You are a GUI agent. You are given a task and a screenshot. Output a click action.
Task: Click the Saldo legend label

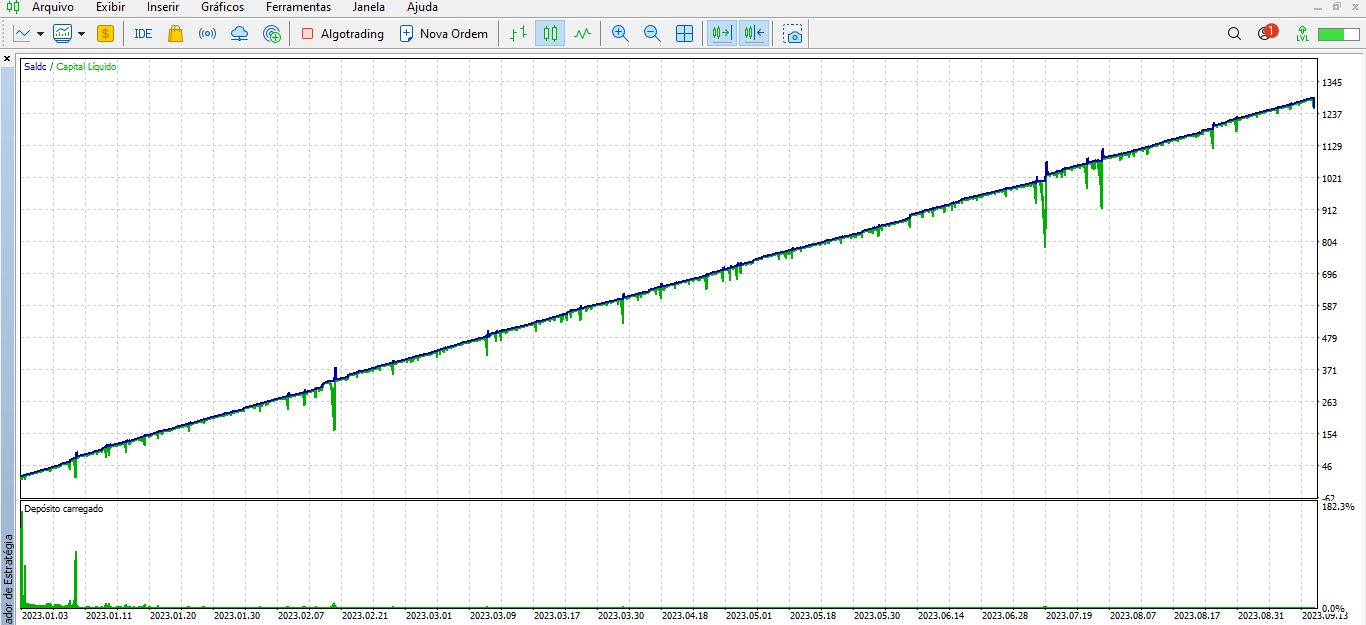click(x=35, y=67)
